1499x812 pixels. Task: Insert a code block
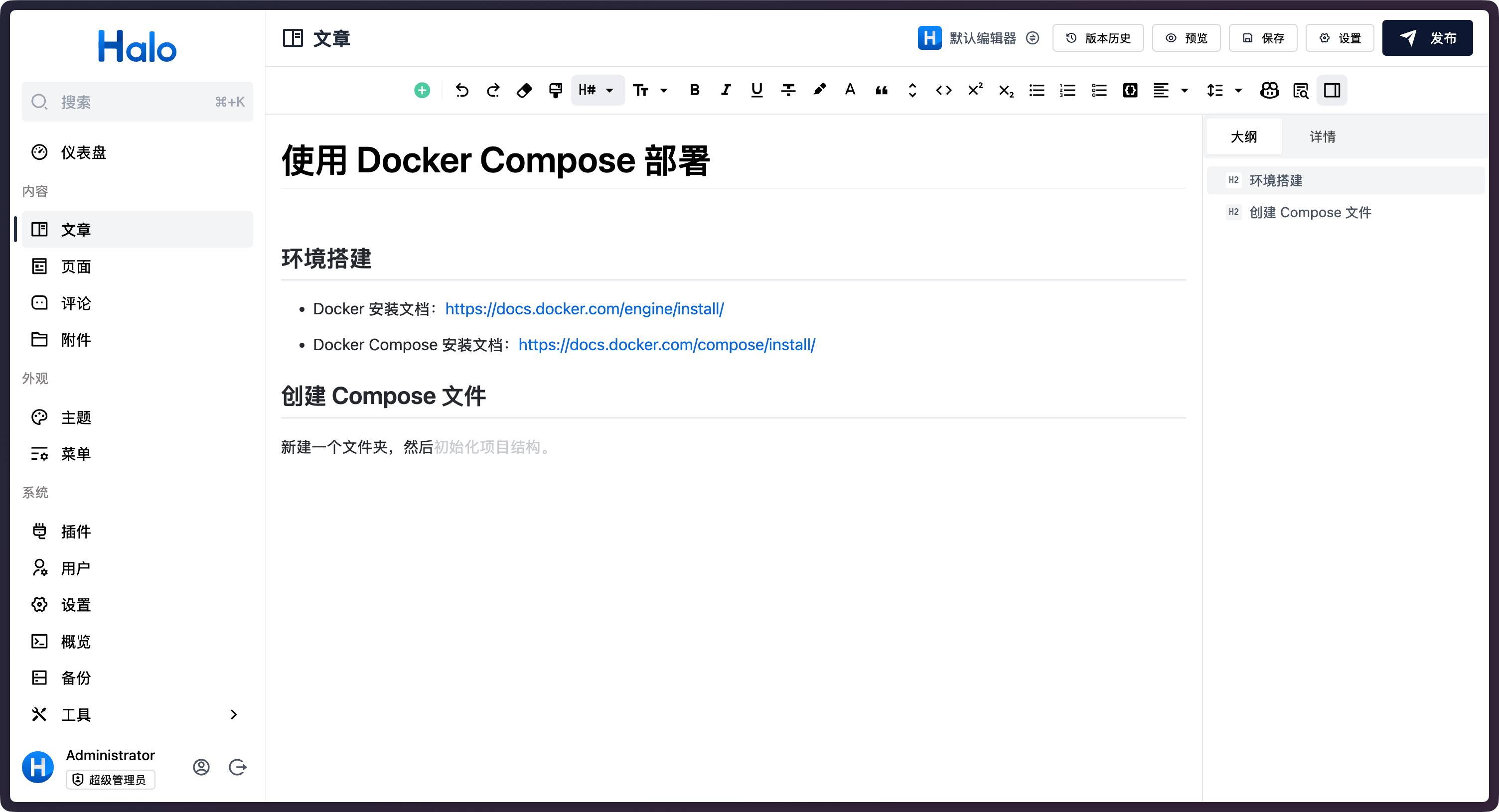1130,90
